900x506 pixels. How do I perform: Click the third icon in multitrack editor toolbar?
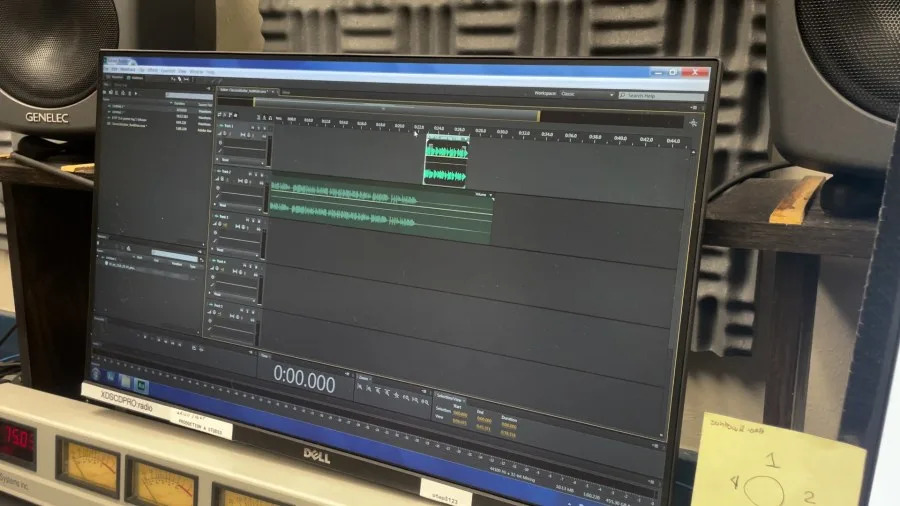[230, 115]
